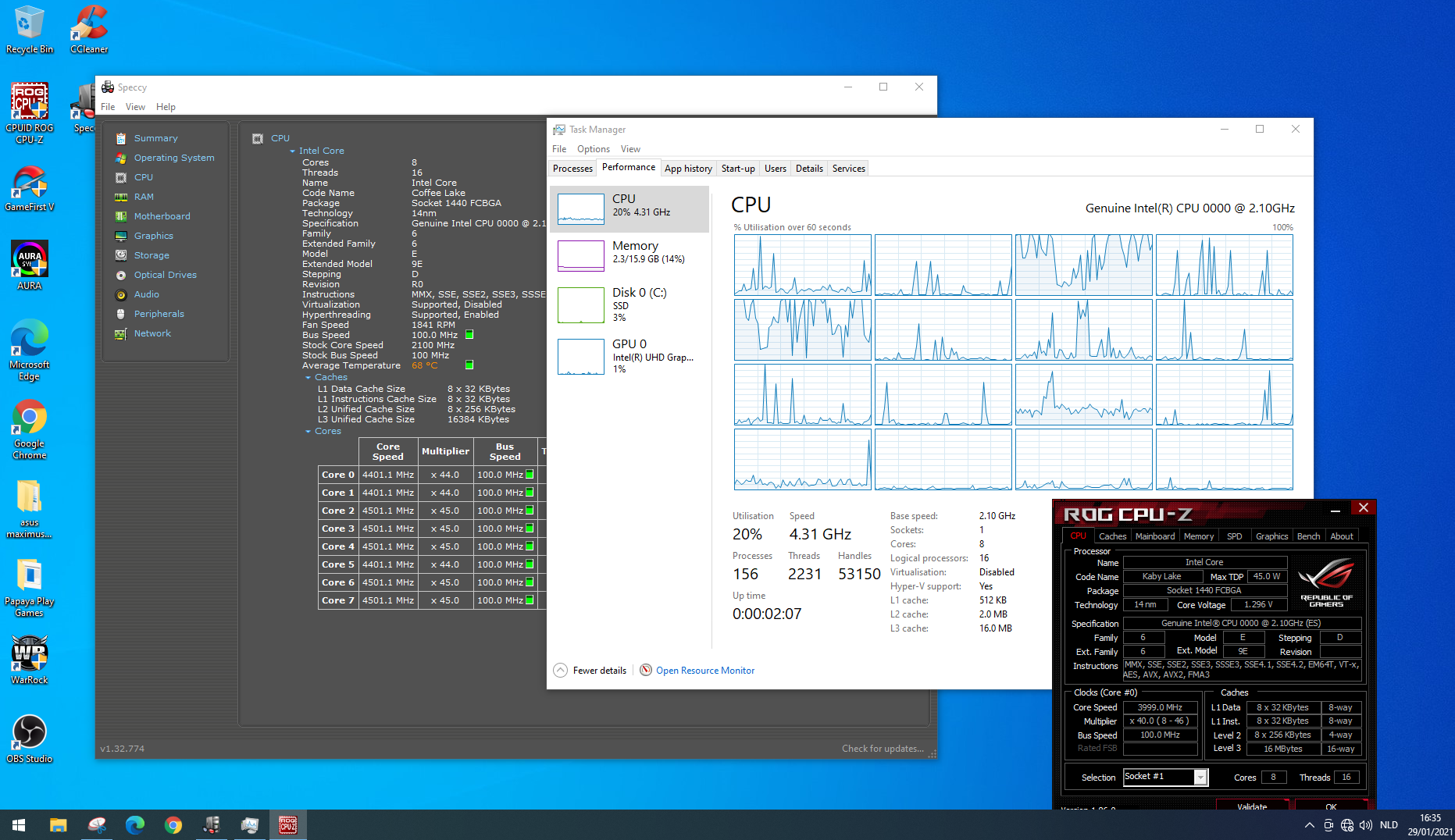This screenshot has width=1455, height=840.
Task: Open the About tab in ROG CPU-Z
Action: (x=1342, y=536)
